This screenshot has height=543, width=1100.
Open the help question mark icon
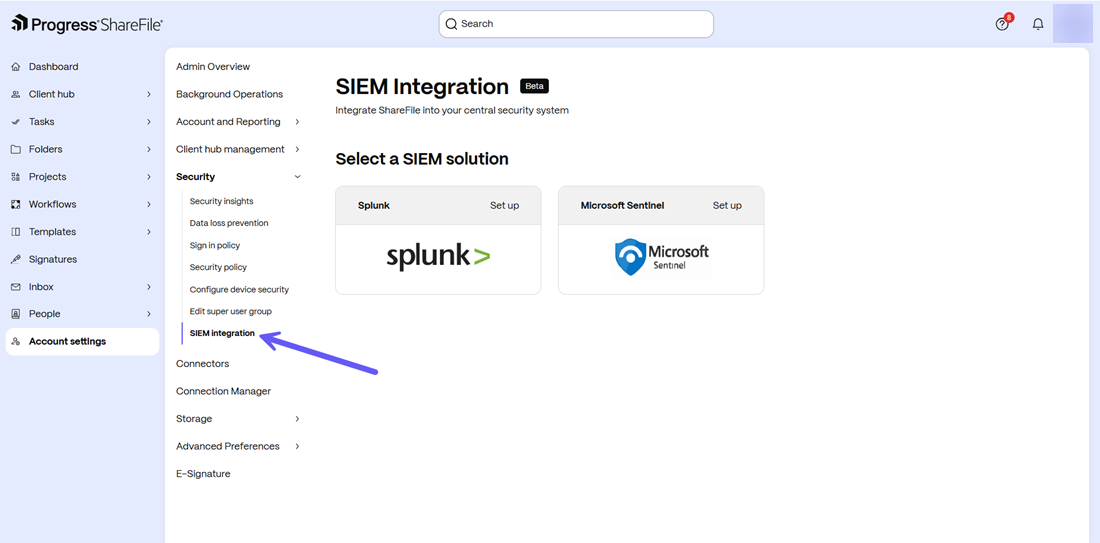[x=1002, y=24]
